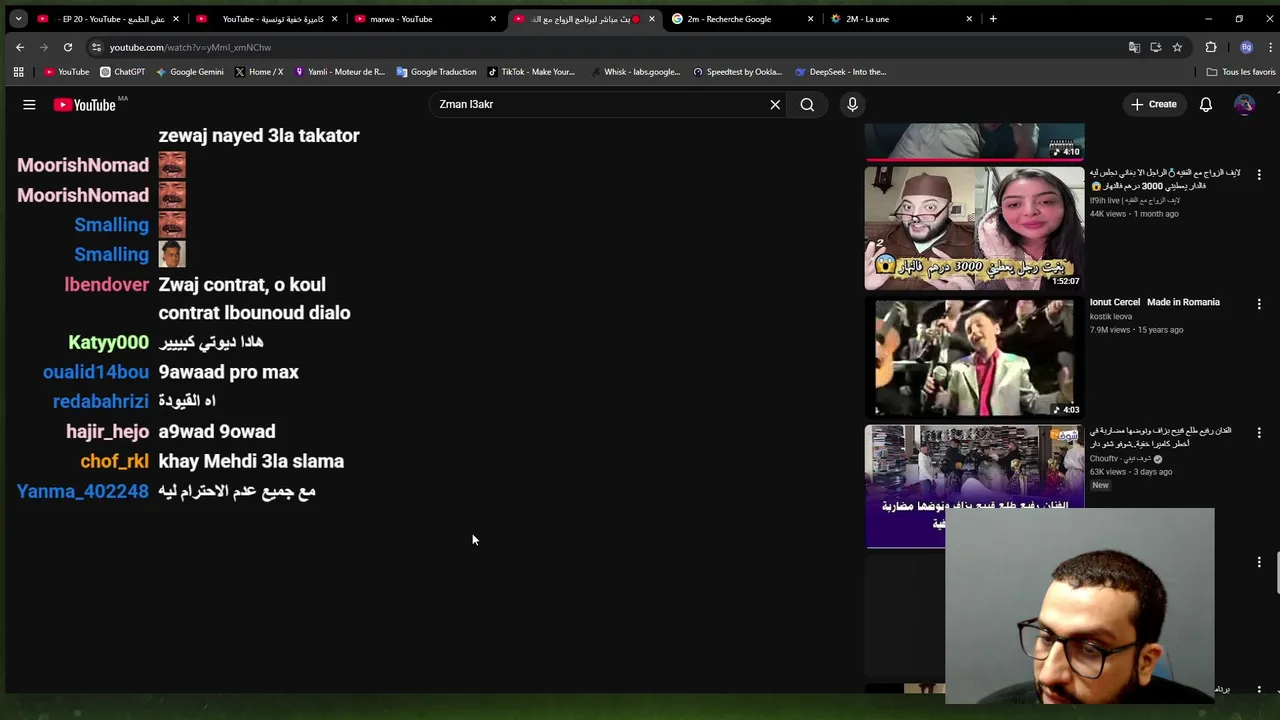View site information in the address bar
1280x720 pixels.
[x=96, y=47]
